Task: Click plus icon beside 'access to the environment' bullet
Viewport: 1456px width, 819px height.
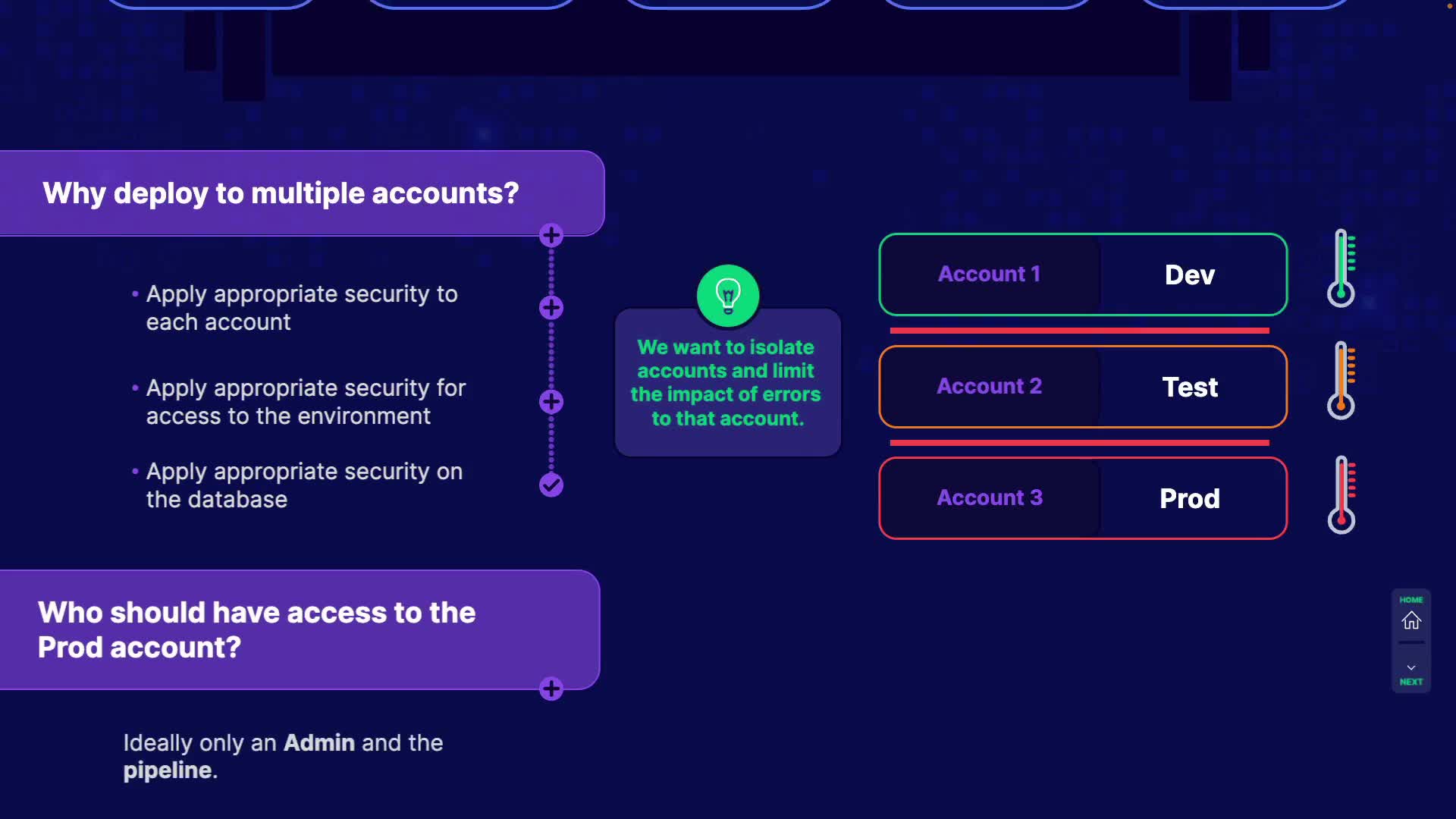Action: pyautogui.click(x=551, y=402)
